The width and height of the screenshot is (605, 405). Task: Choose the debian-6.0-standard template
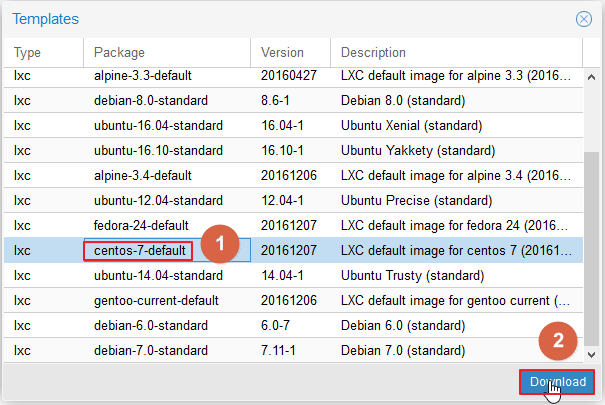point(293,326)
